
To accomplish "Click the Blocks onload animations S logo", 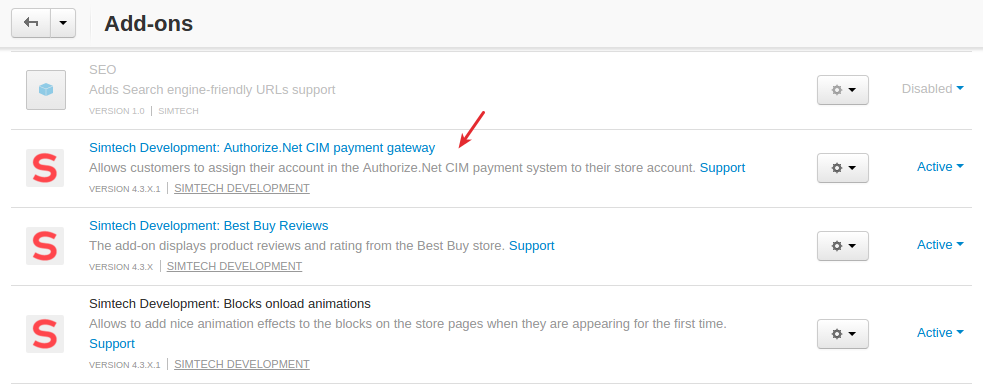I will pos(45,333).
